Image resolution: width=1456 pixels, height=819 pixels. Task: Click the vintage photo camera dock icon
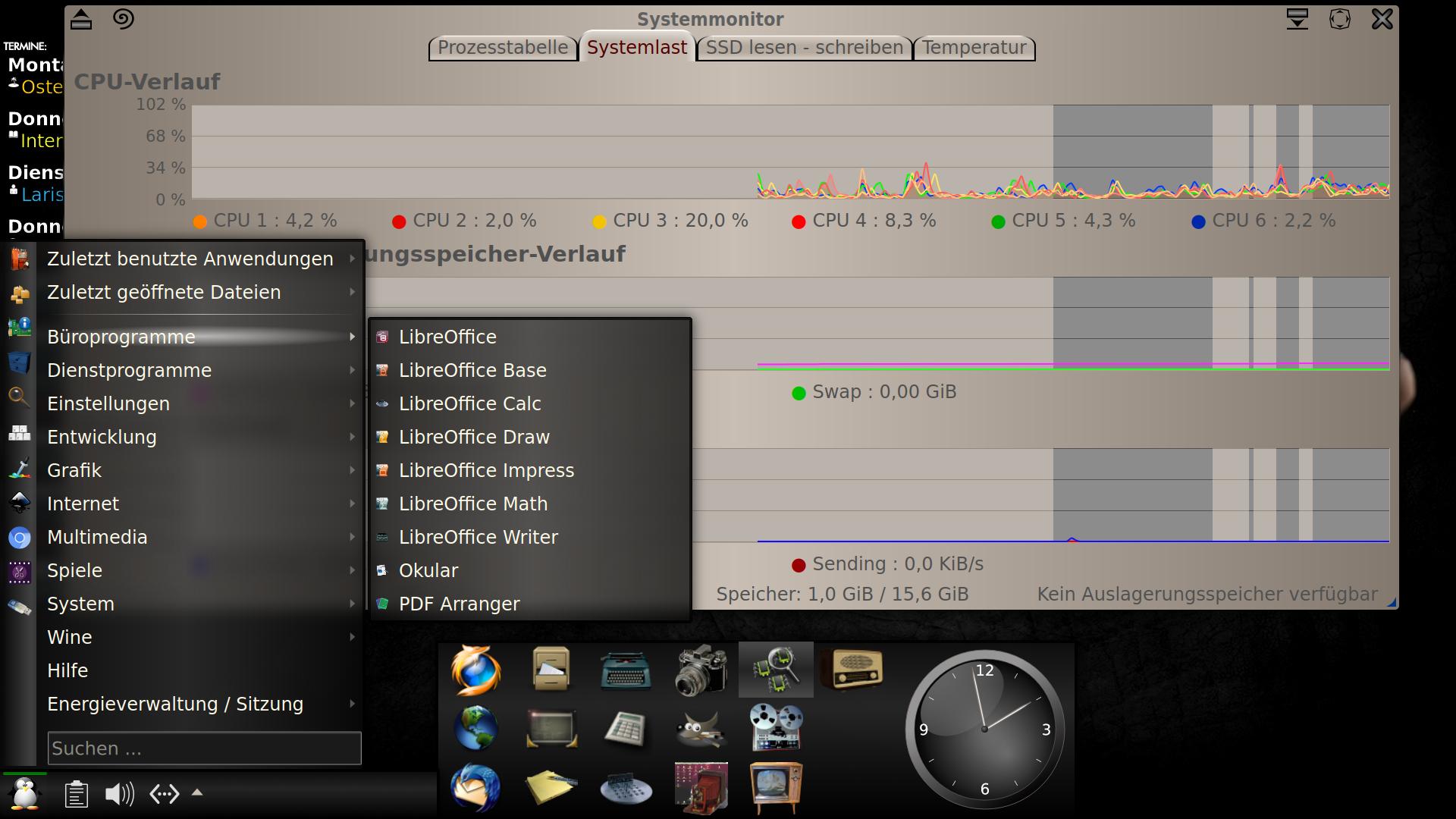click(701, 670)
